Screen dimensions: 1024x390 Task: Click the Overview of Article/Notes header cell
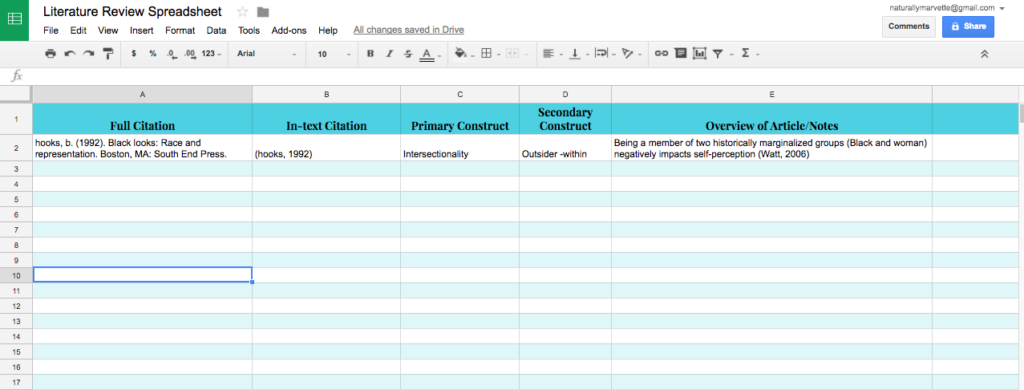pos(772,119)
